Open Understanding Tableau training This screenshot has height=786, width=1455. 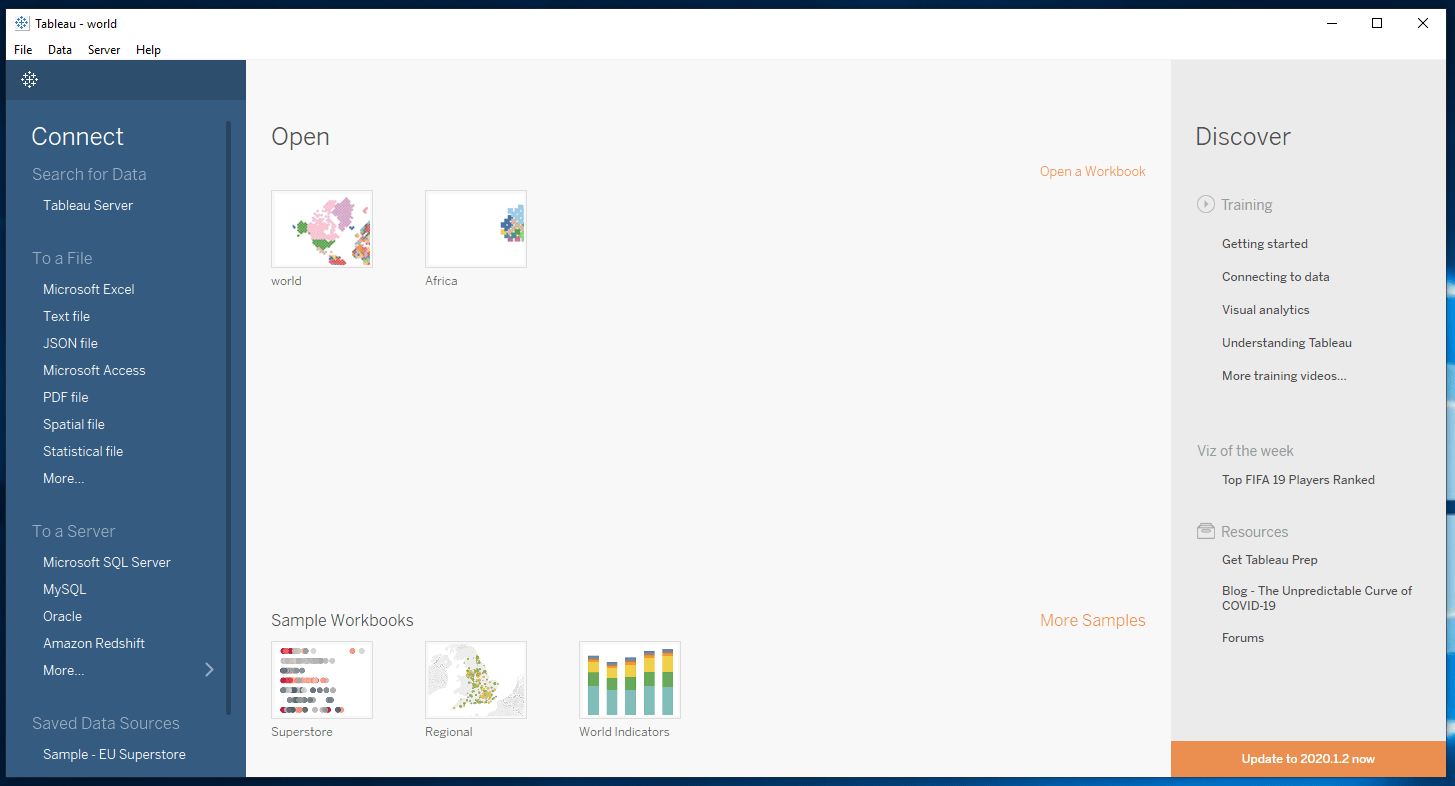(1287, 342)
